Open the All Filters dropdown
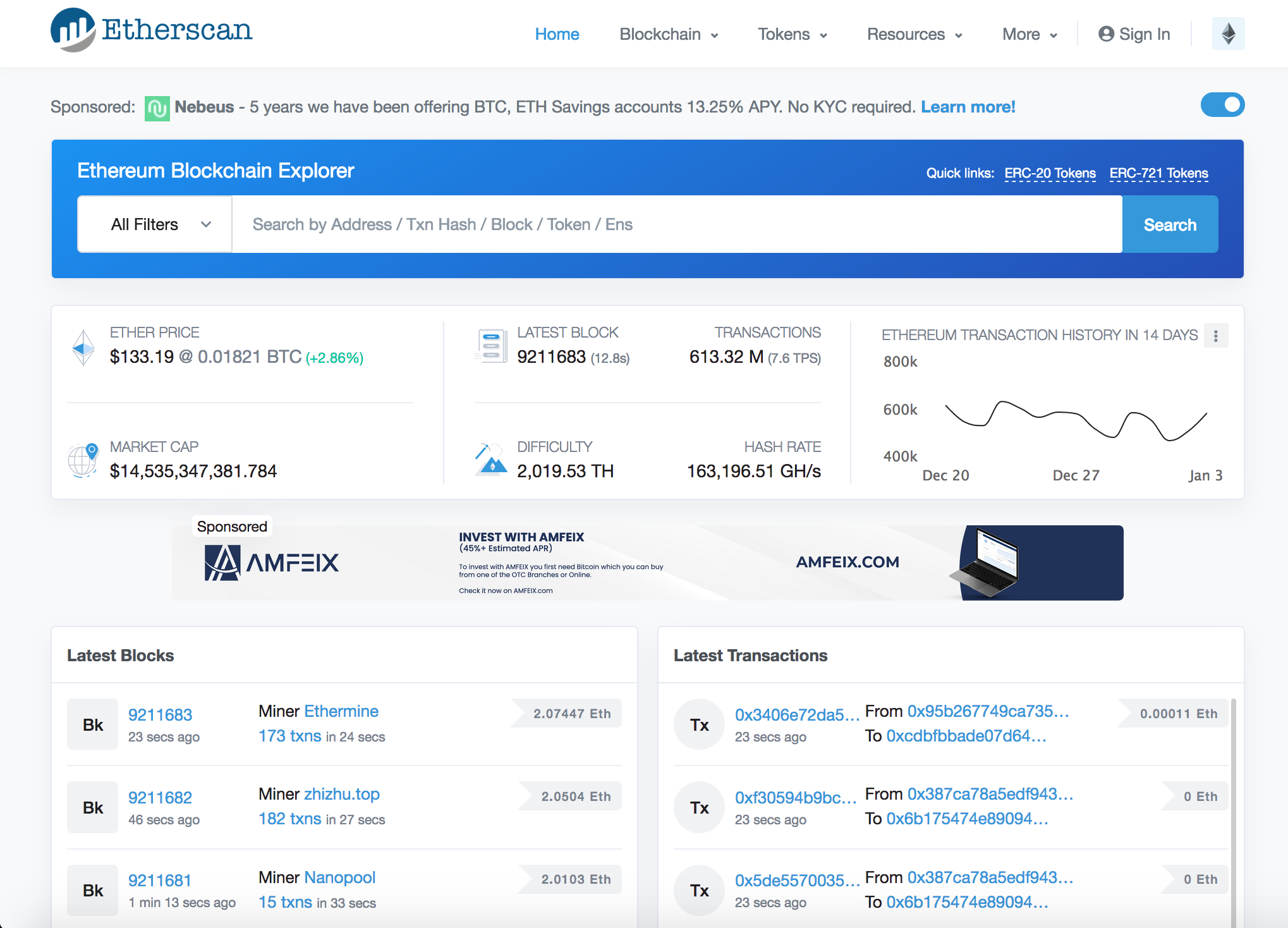This screenshot has height=928, width=1288. tap(155, 224)
